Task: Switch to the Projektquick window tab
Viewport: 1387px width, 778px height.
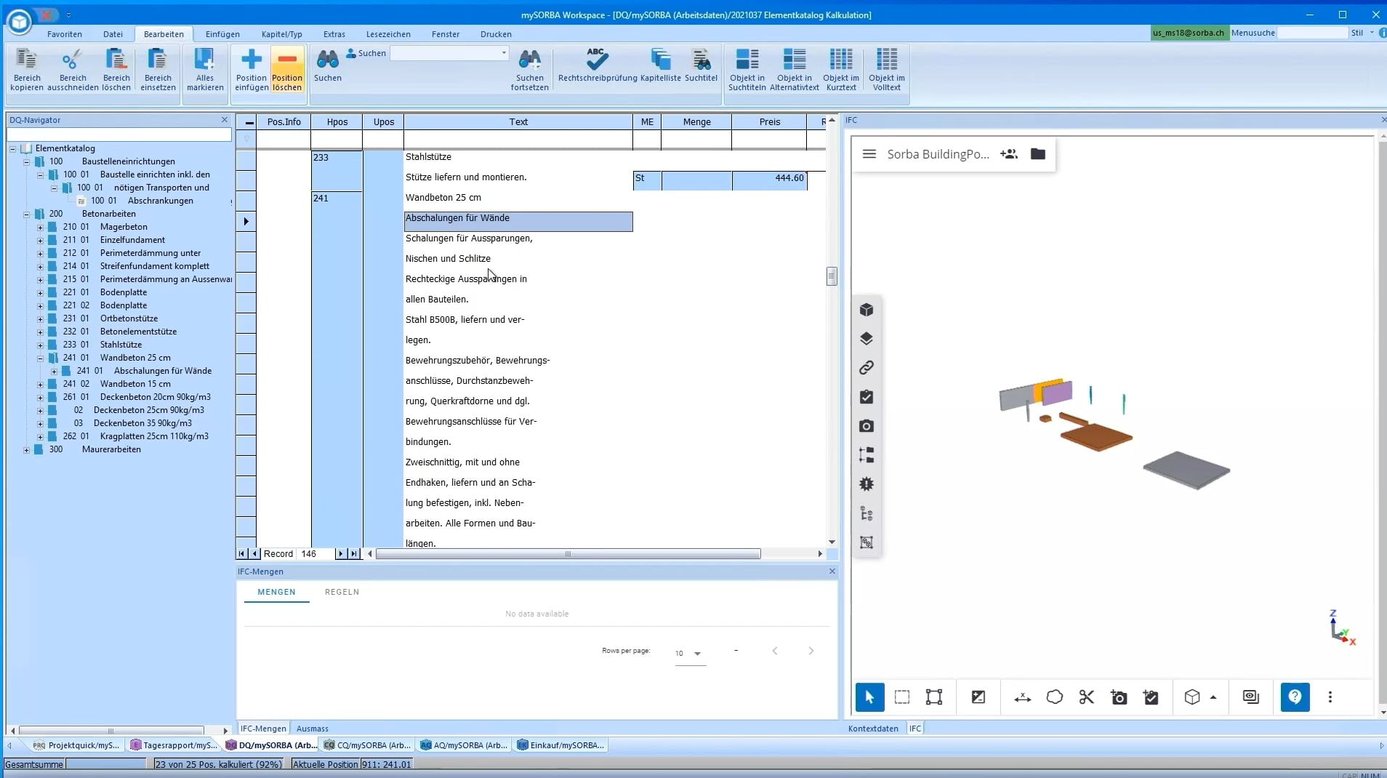Action: click(76, 745)
